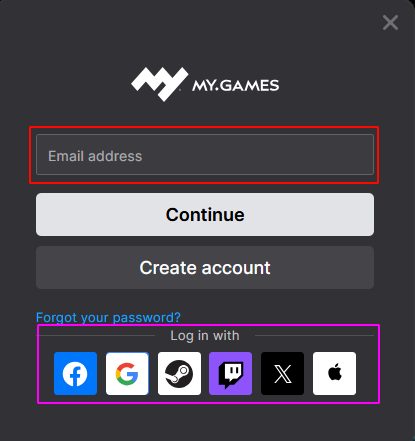Open the Create account button
Screen dimensions: 415x441
[205, 268]
